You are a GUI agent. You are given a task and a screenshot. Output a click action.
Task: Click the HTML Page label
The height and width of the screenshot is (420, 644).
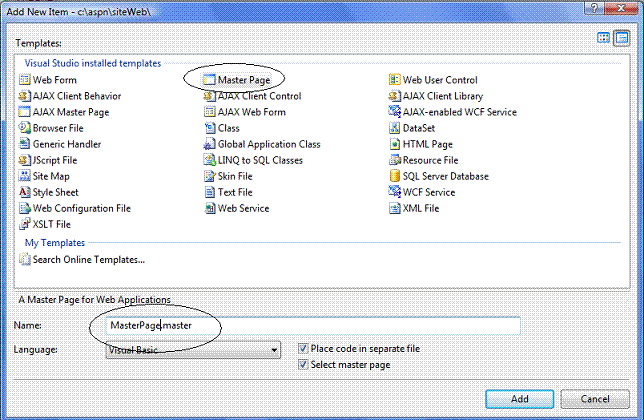(428, 144)
